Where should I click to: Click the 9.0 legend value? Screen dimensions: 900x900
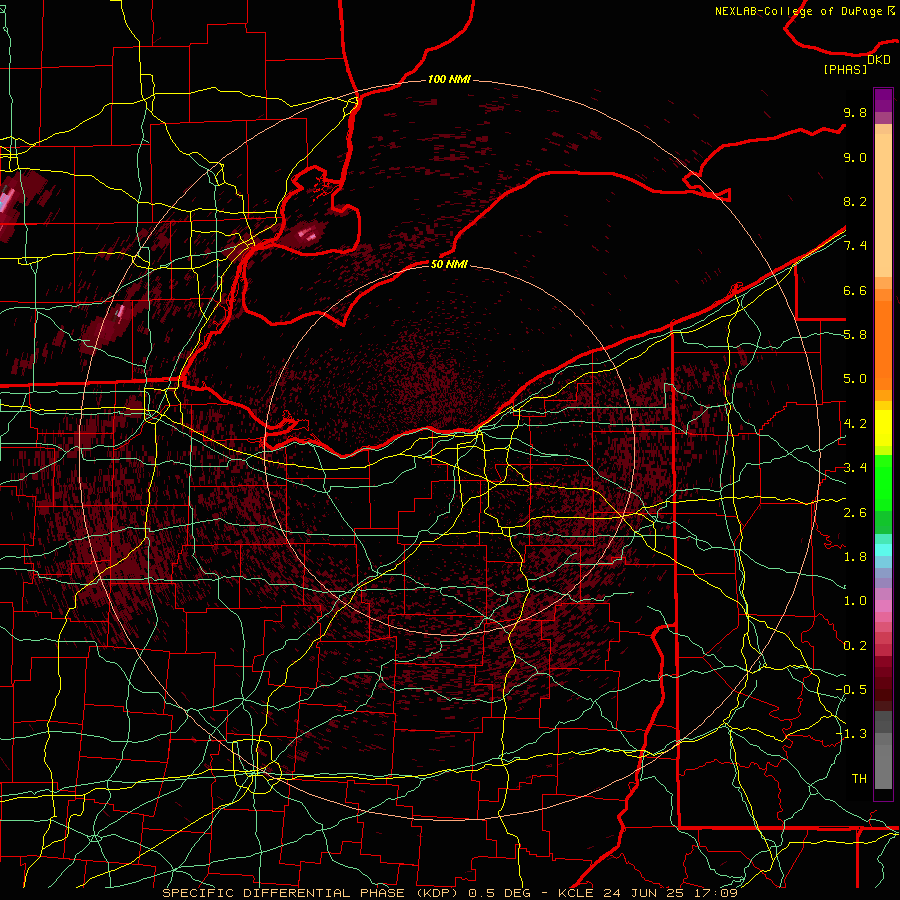coord(855,157)
